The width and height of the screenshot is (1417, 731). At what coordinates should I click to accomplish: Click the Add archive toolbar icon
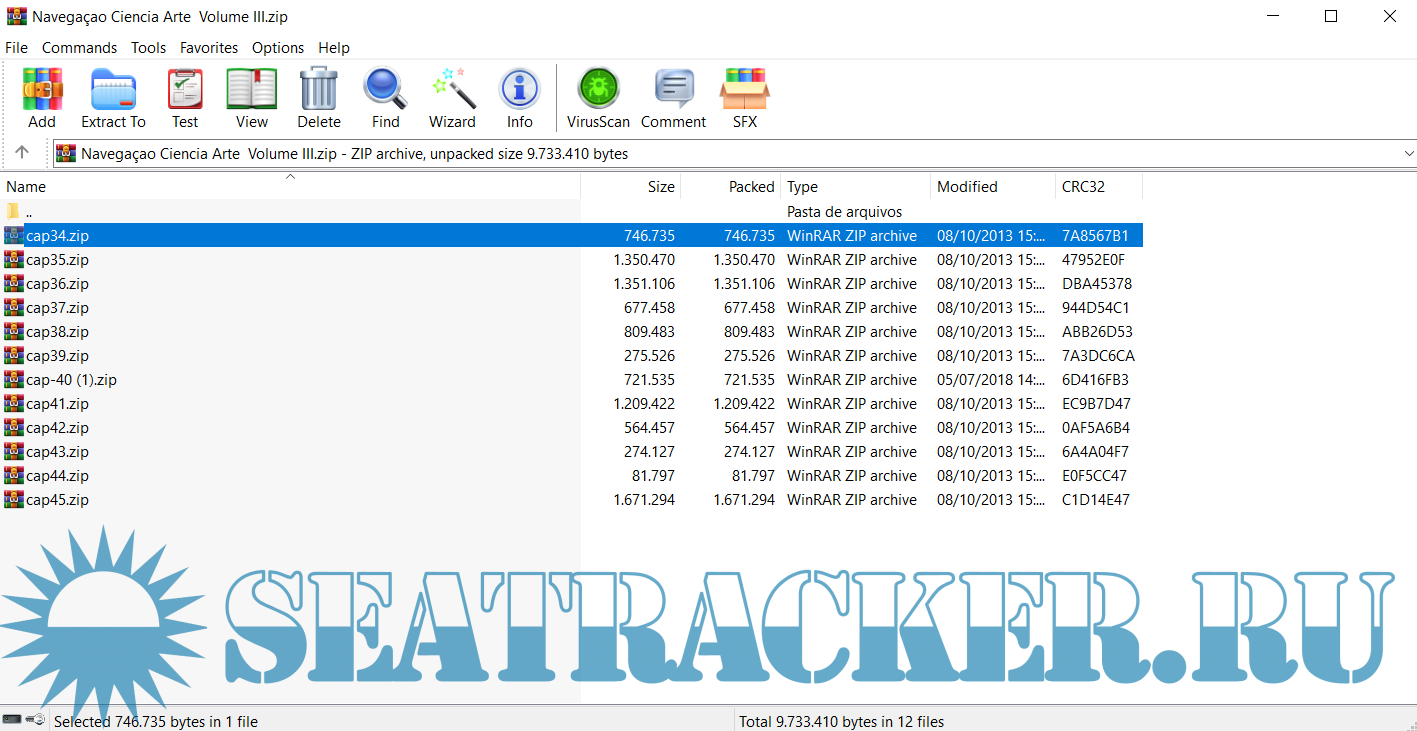(42, 98)
